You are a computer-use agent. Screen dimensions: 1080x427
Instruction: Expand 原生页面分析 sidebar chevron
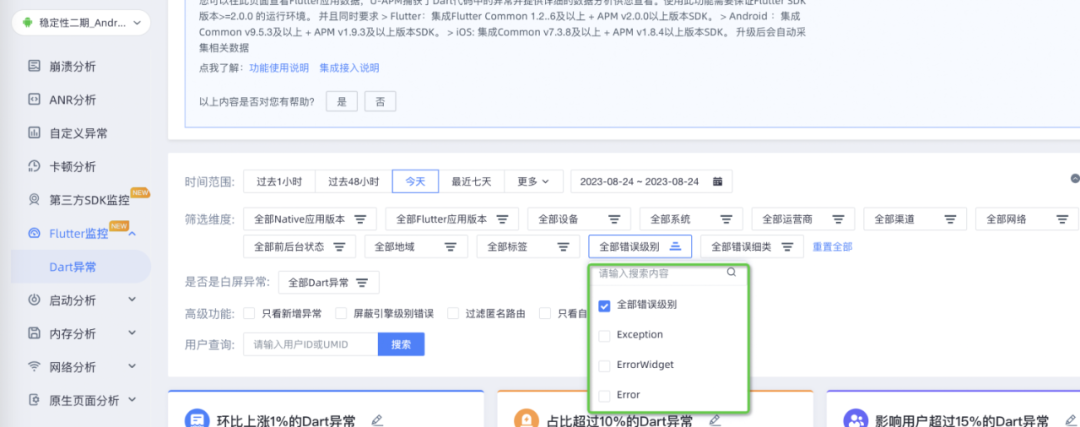tap(132, 399)
